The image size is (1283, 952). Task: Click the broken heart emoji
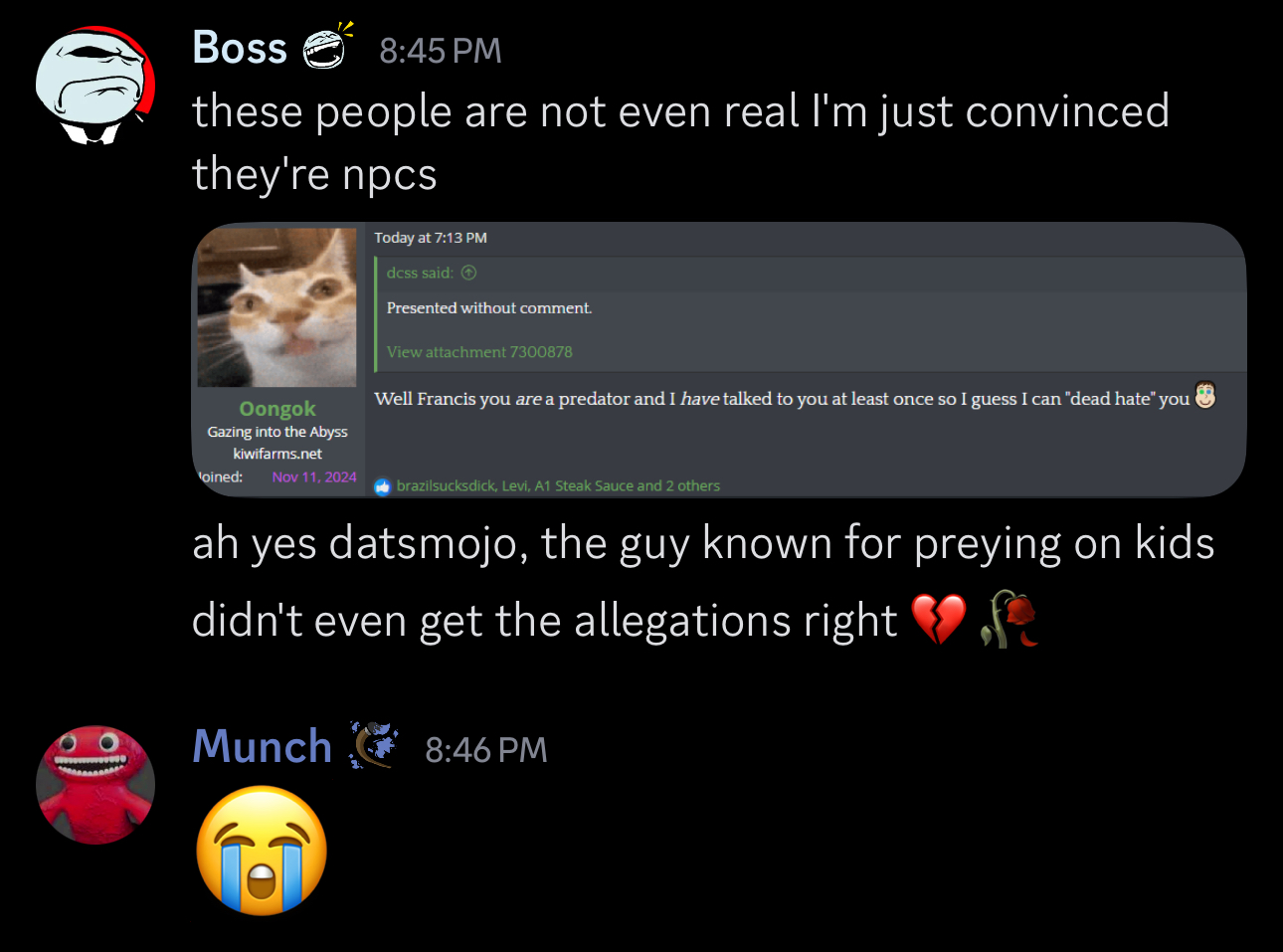point(938,619)
